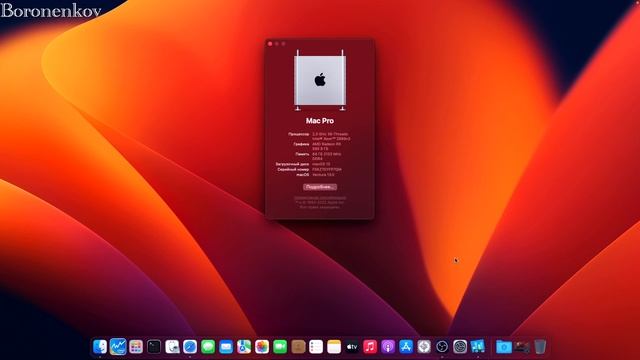640x360 pixels.
Task: Launch Terminal from the Dock
Action: [154, 347]
